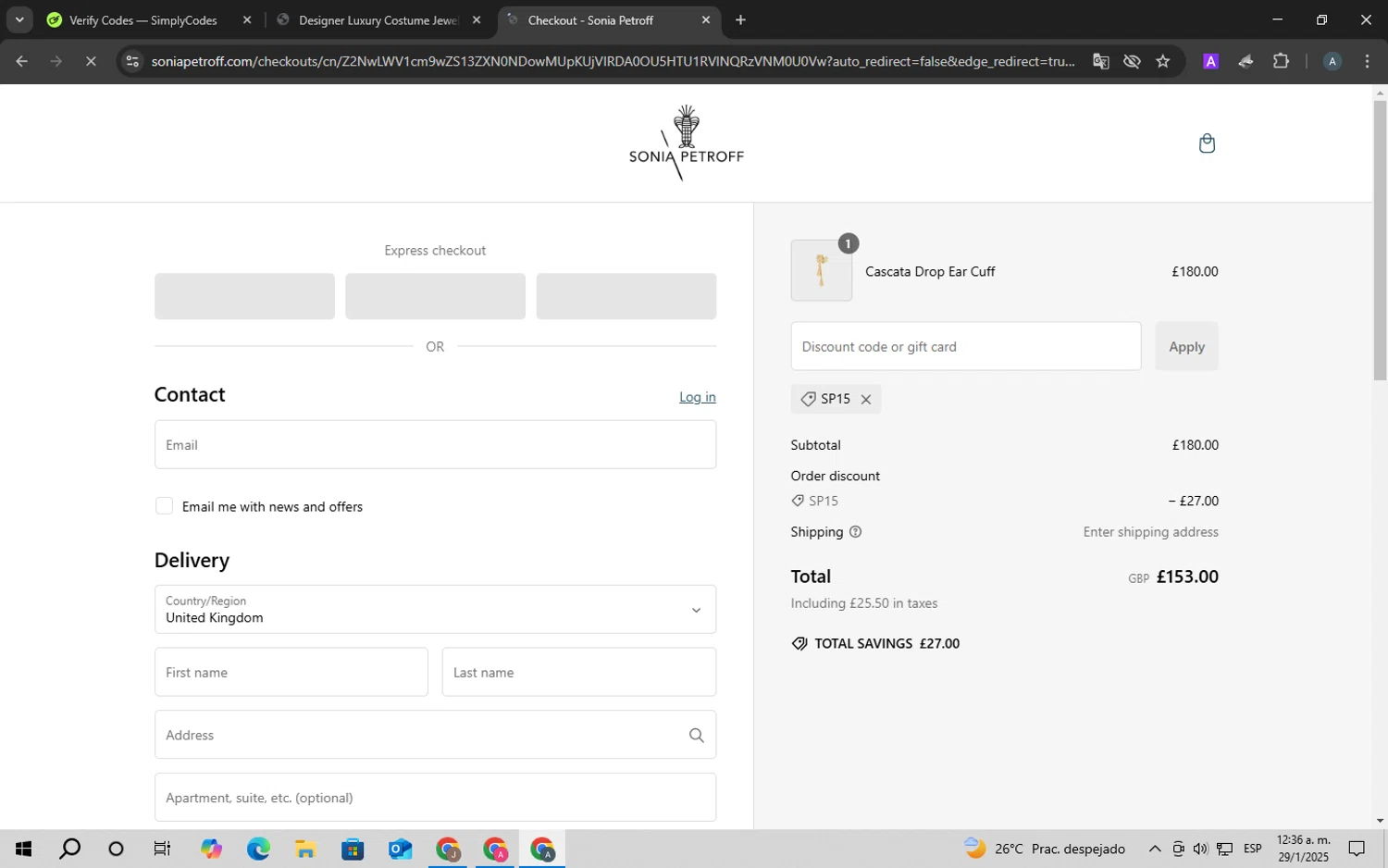This screenshot has width=1388, height=868.
Task: Open the Chrome profile avatar
Action: point(1332,61)
